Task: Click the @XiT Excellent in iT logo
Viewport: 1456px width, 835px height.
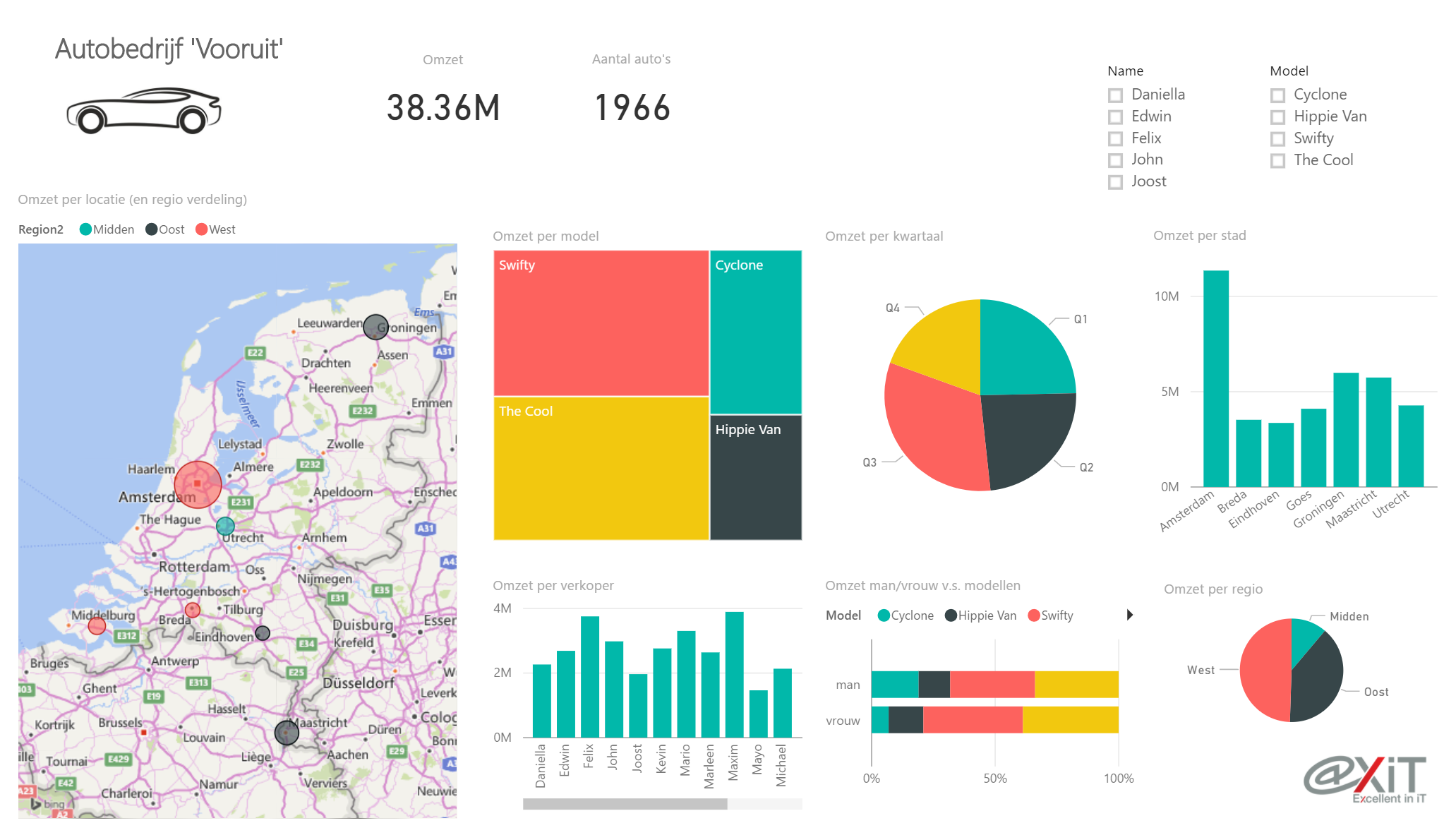Action: pyautogui.click(x=1365, y=780)
